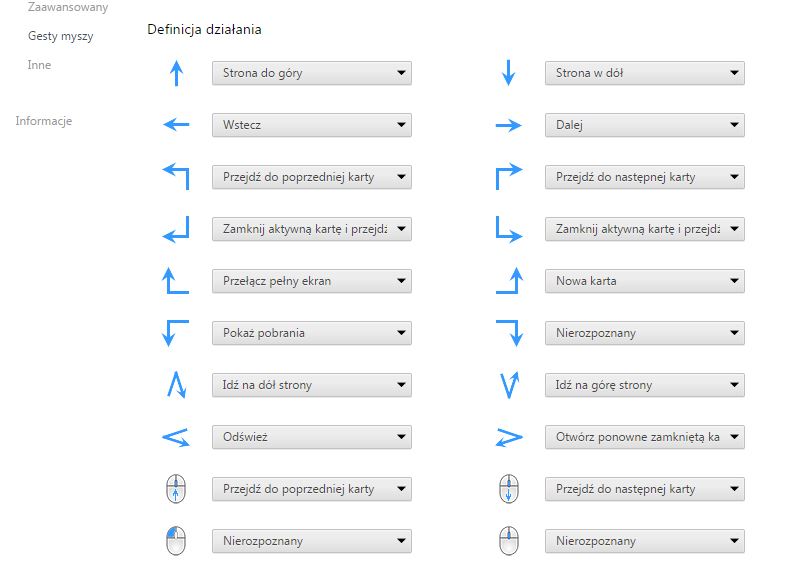Open the Informacje sidebar link

[x=44, y=121]
